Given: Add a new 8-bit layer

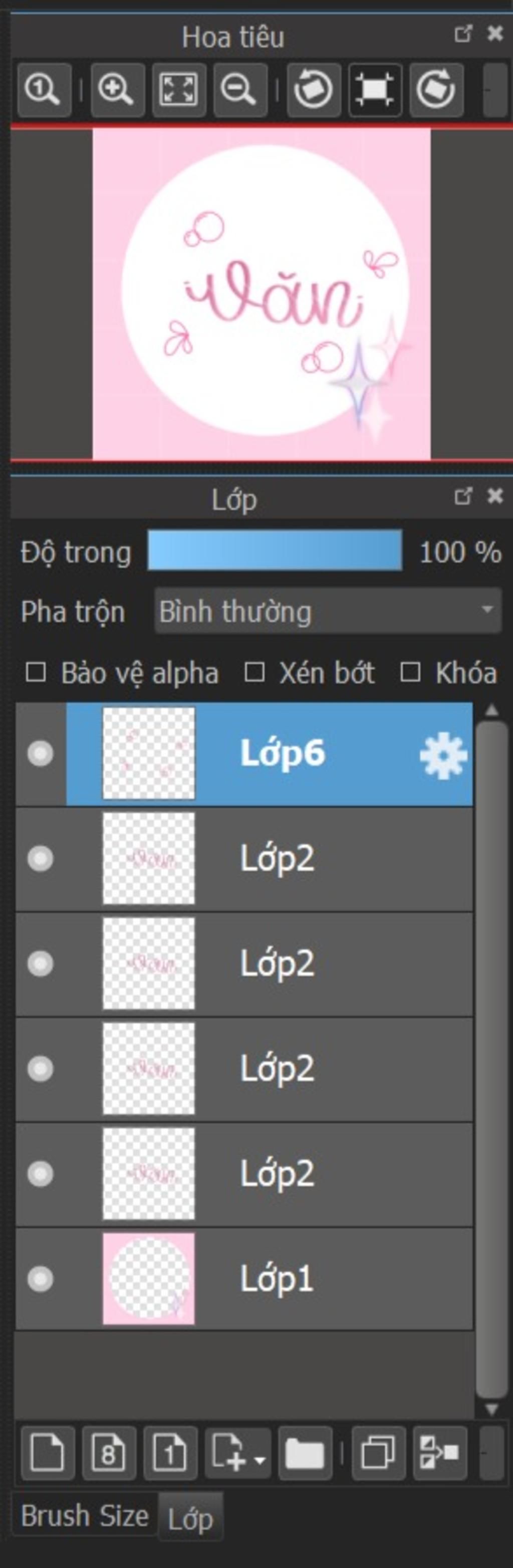Looking at the screenshot, I should [x=109, y=1452].
